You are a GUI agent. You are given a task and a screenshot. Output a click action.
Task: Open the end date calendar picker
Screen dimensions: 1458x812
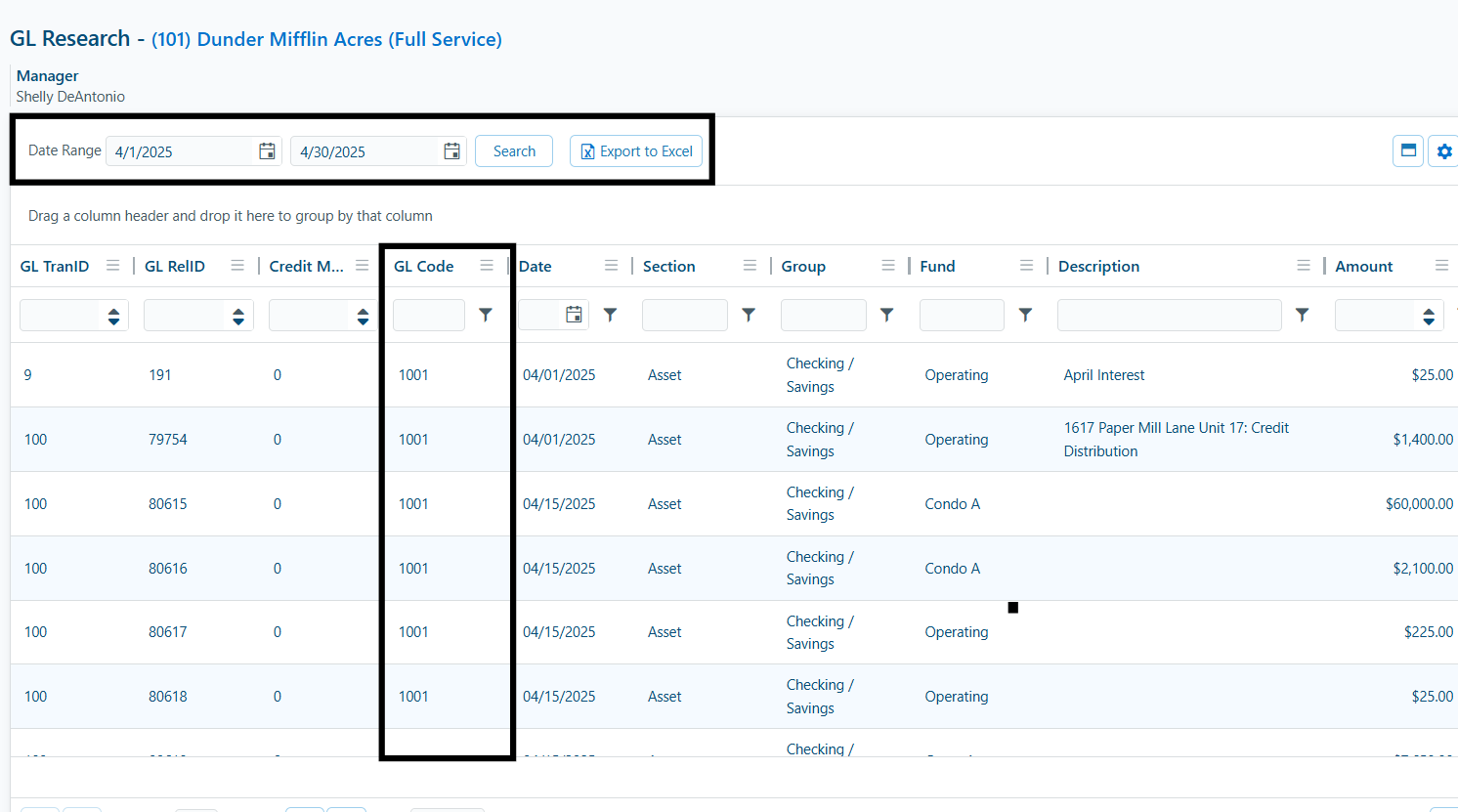point(451,151)
